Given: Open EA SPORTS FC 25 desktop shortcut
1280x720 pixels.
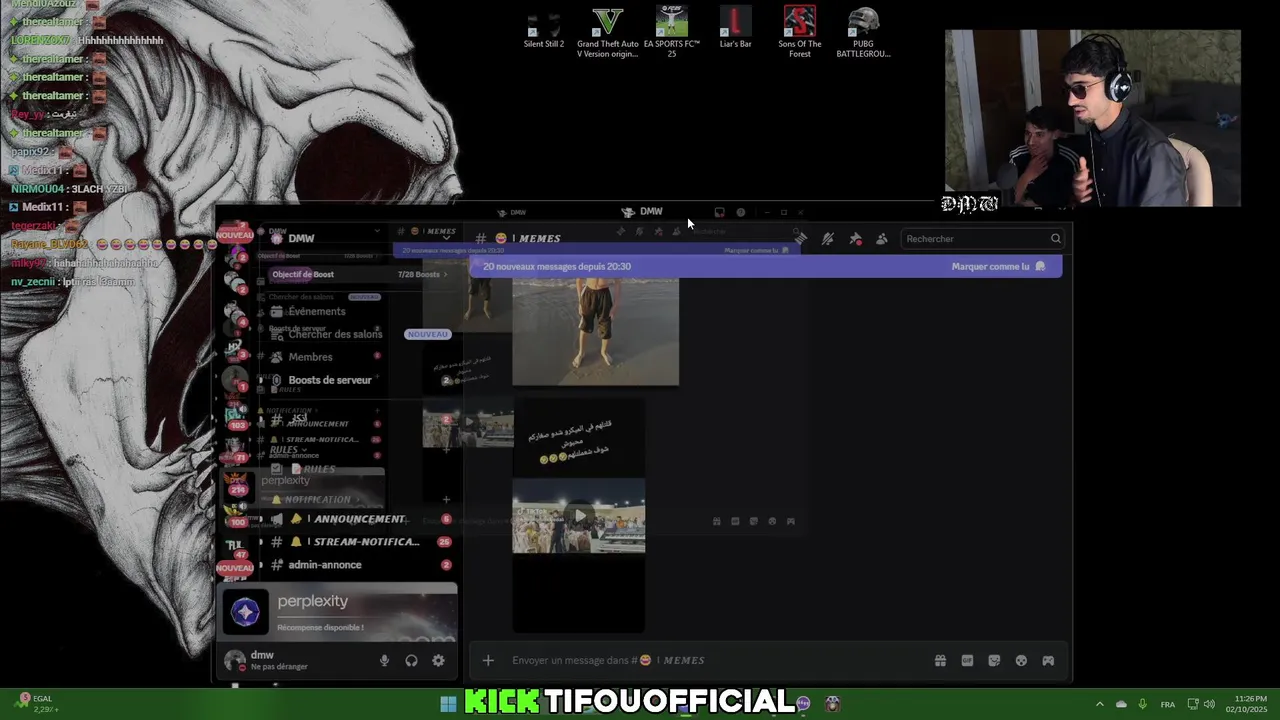Looking at the screenshot, I should point(672,33).
